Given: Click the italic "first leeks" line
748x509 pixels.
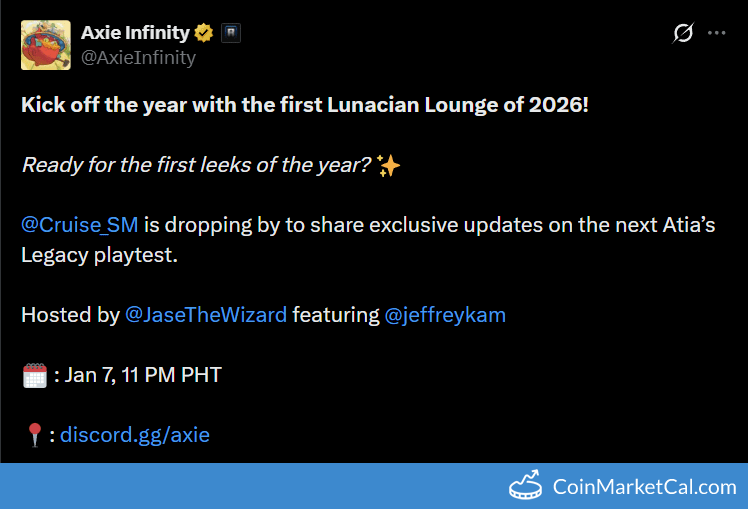Looking at the screenshot, I should [197, 165].
